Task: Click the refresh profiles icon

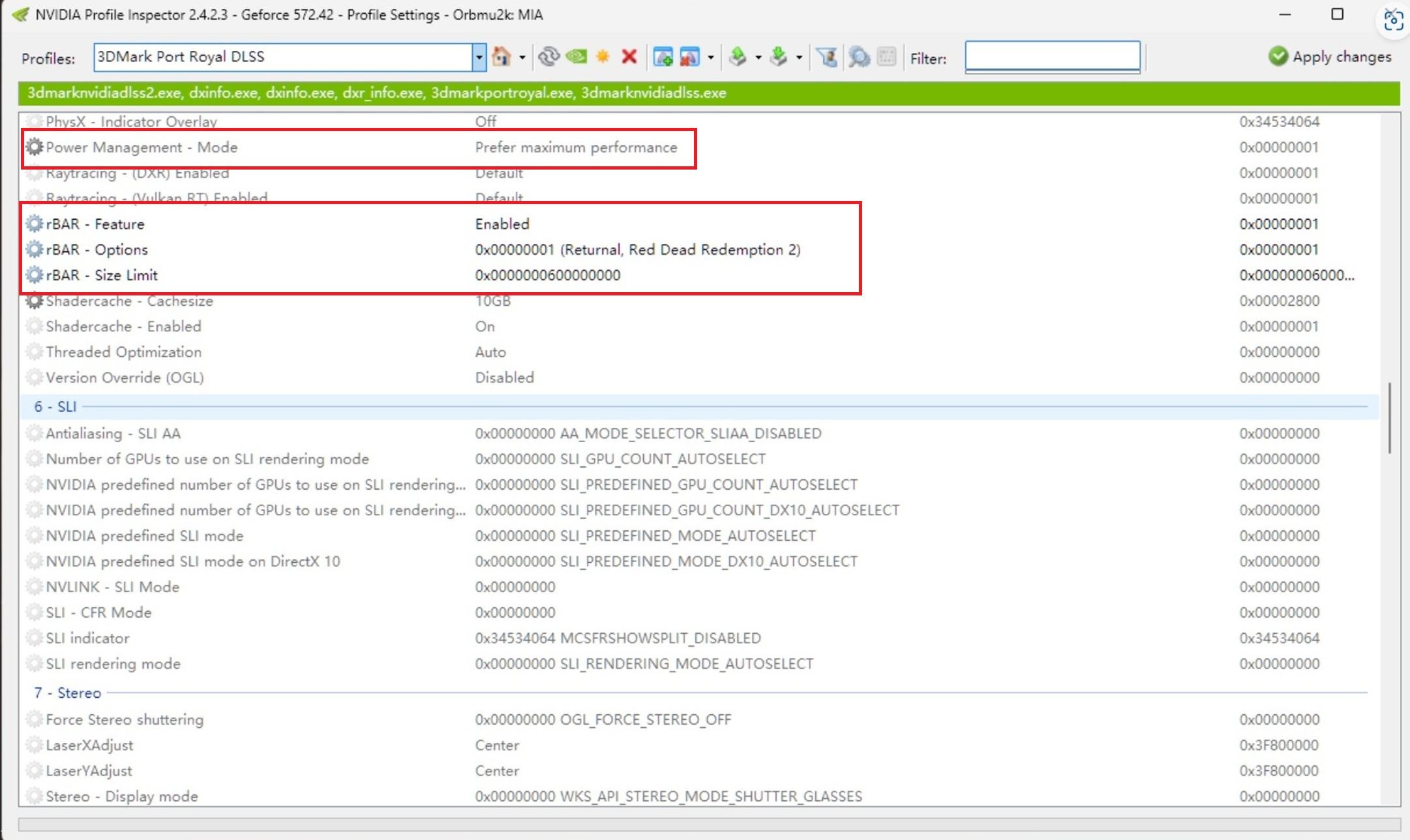Action: click(x=548, y=57)
